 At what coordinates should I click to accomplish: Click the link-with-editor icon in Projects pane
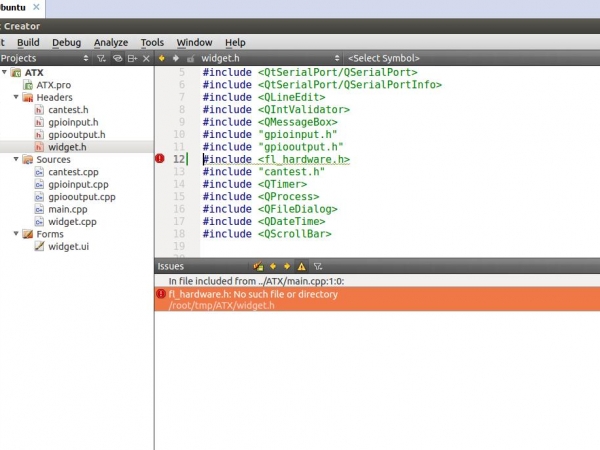coord(117,59)
